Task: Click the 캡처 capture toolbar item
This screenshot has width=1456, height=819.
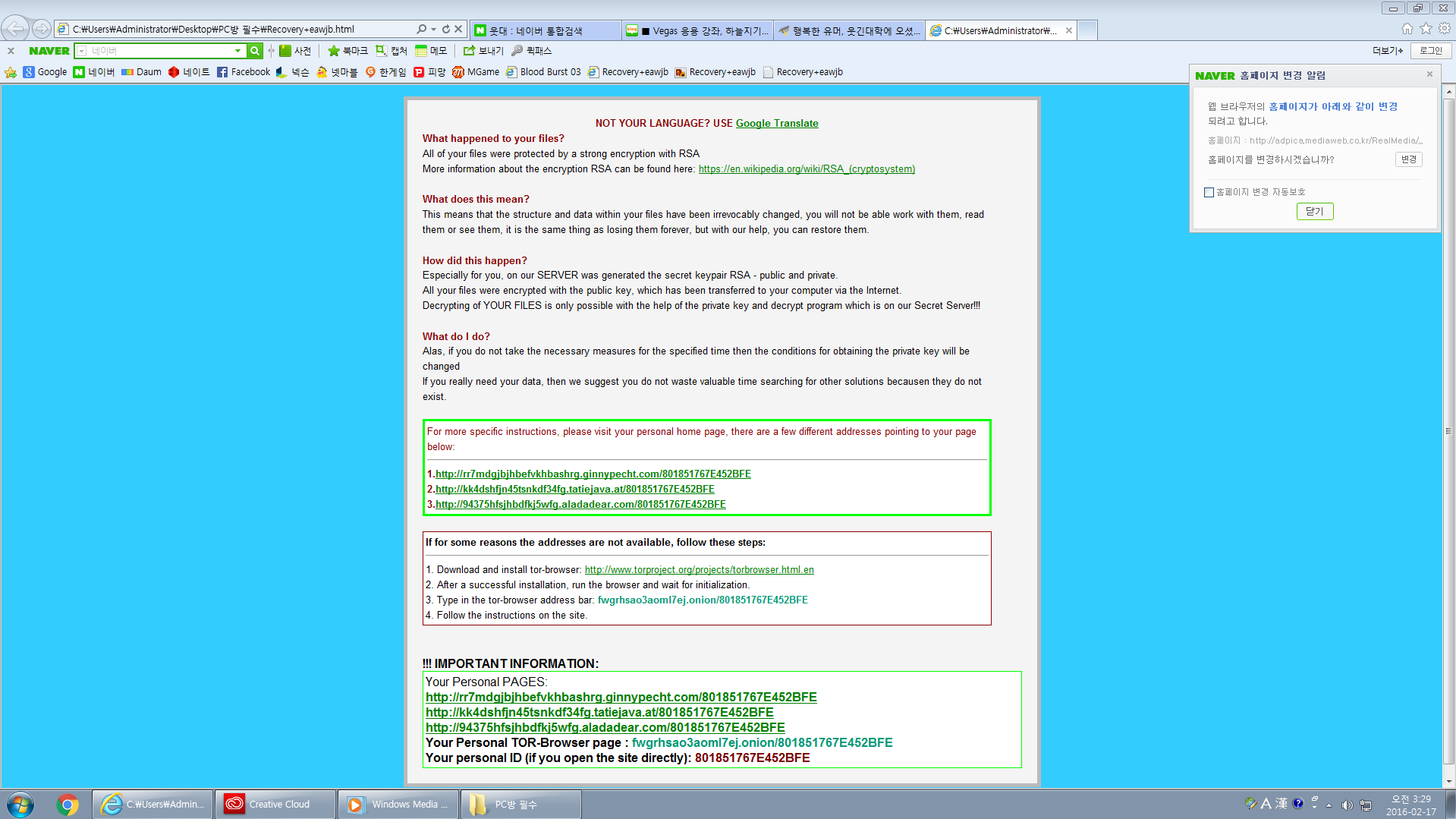Action: click(392, 51)
